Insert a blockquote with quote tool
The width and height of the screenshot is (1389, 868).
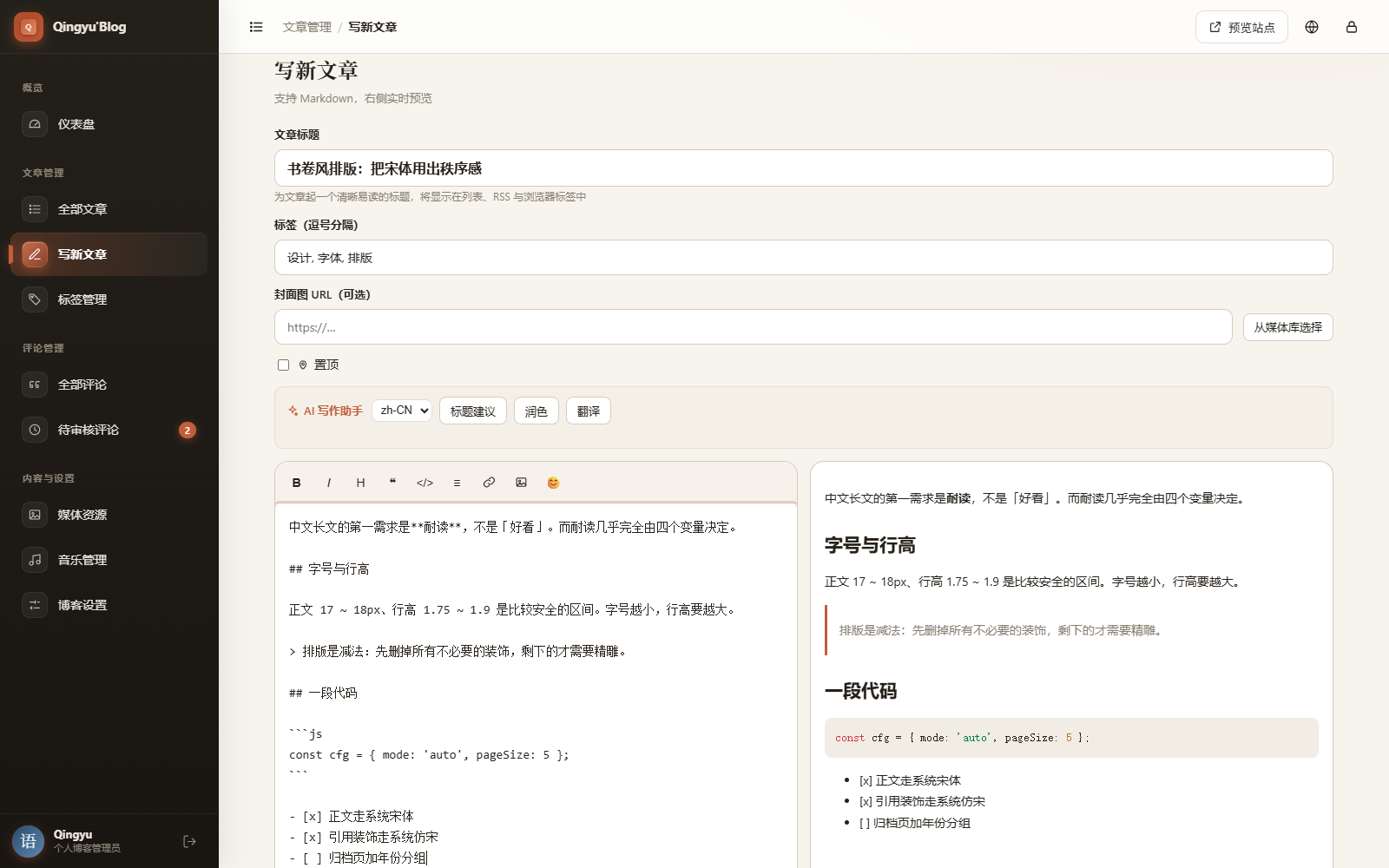click(392, 483)
